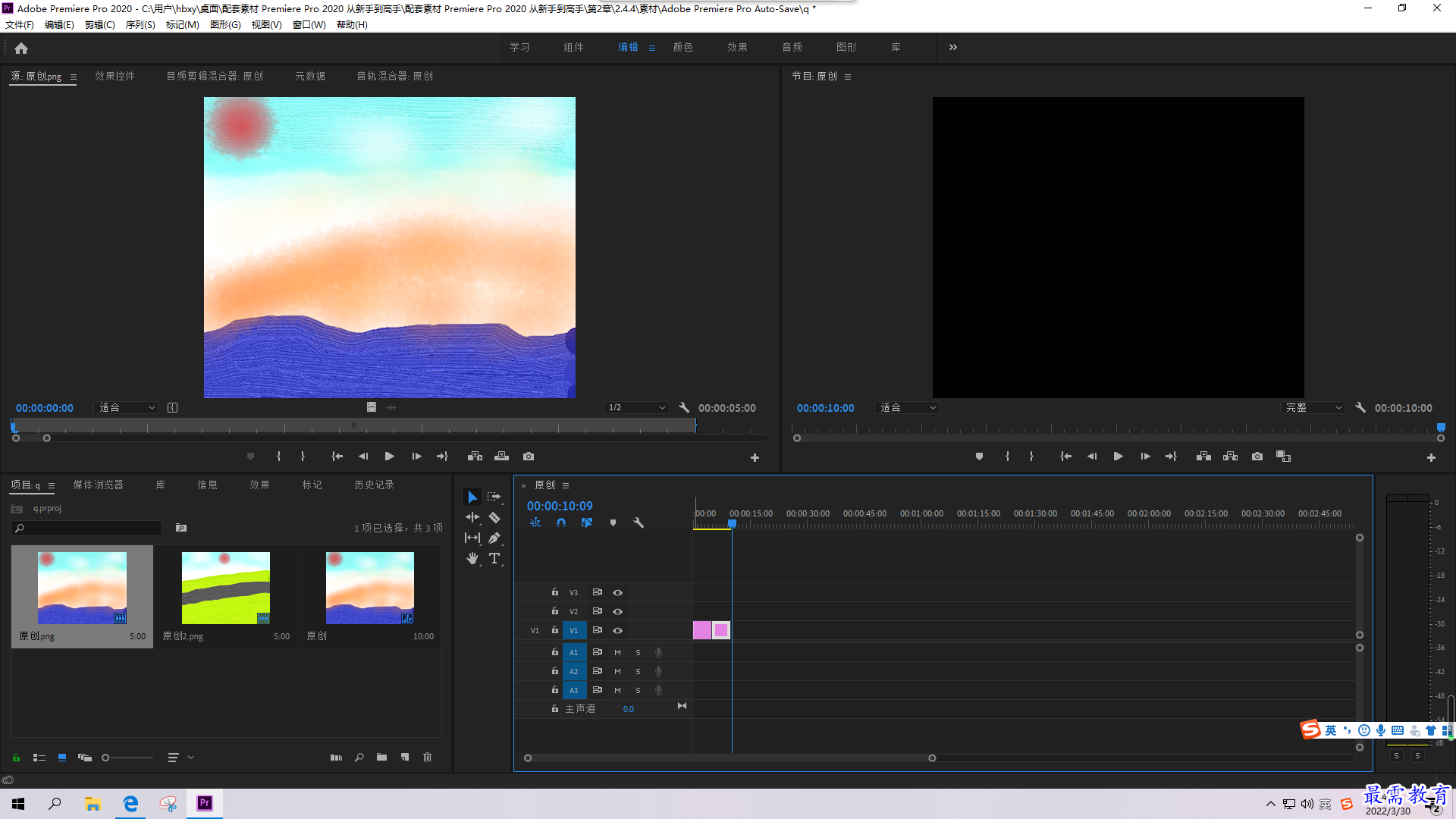Play in Program monitor
Image resolution: width=1456 pixels, height=819 pixels.
[1118, 457]
